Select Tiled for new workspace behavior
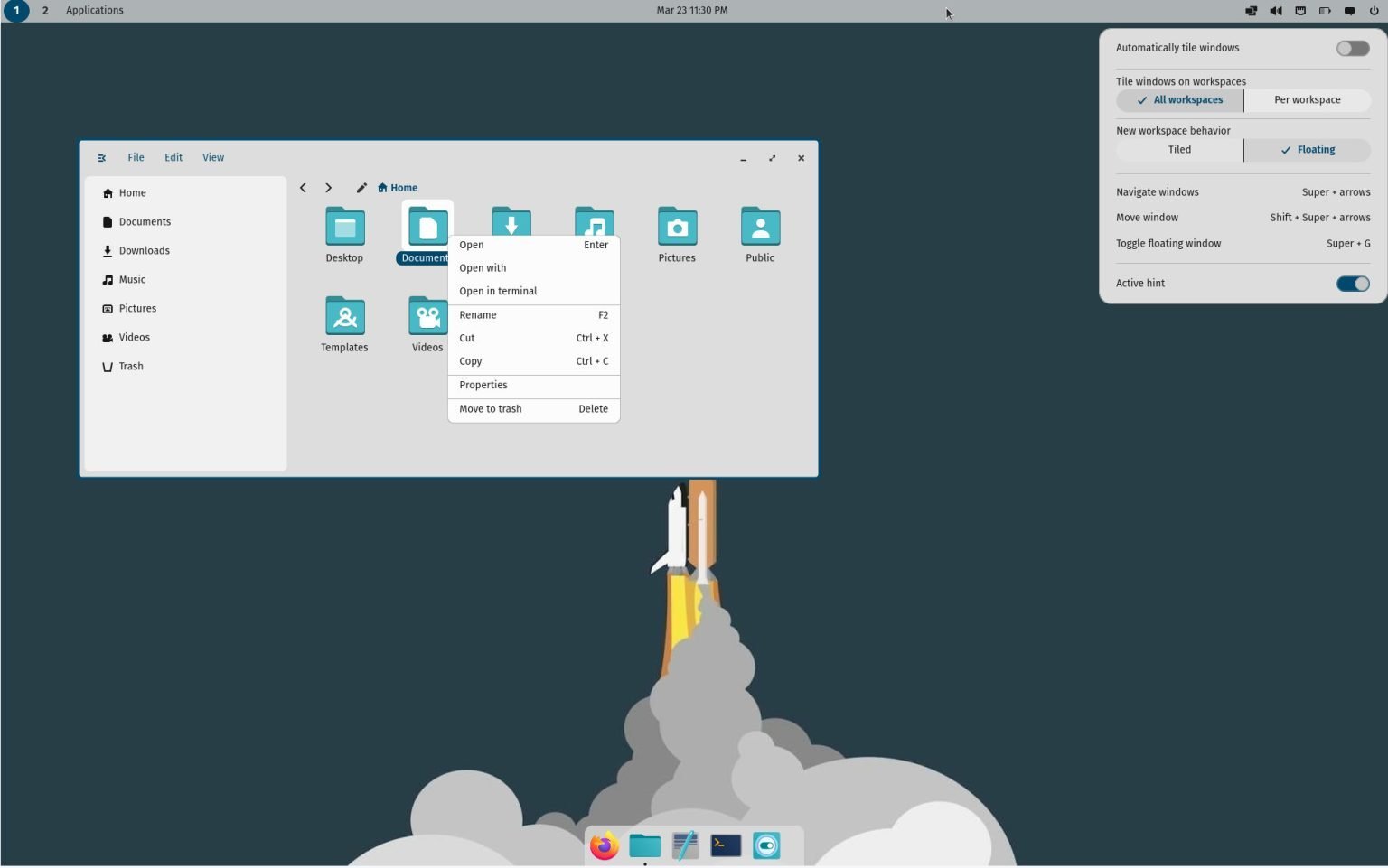Image resolution: width=1388 pixels, height=868 pixels. click(1179, 149)
